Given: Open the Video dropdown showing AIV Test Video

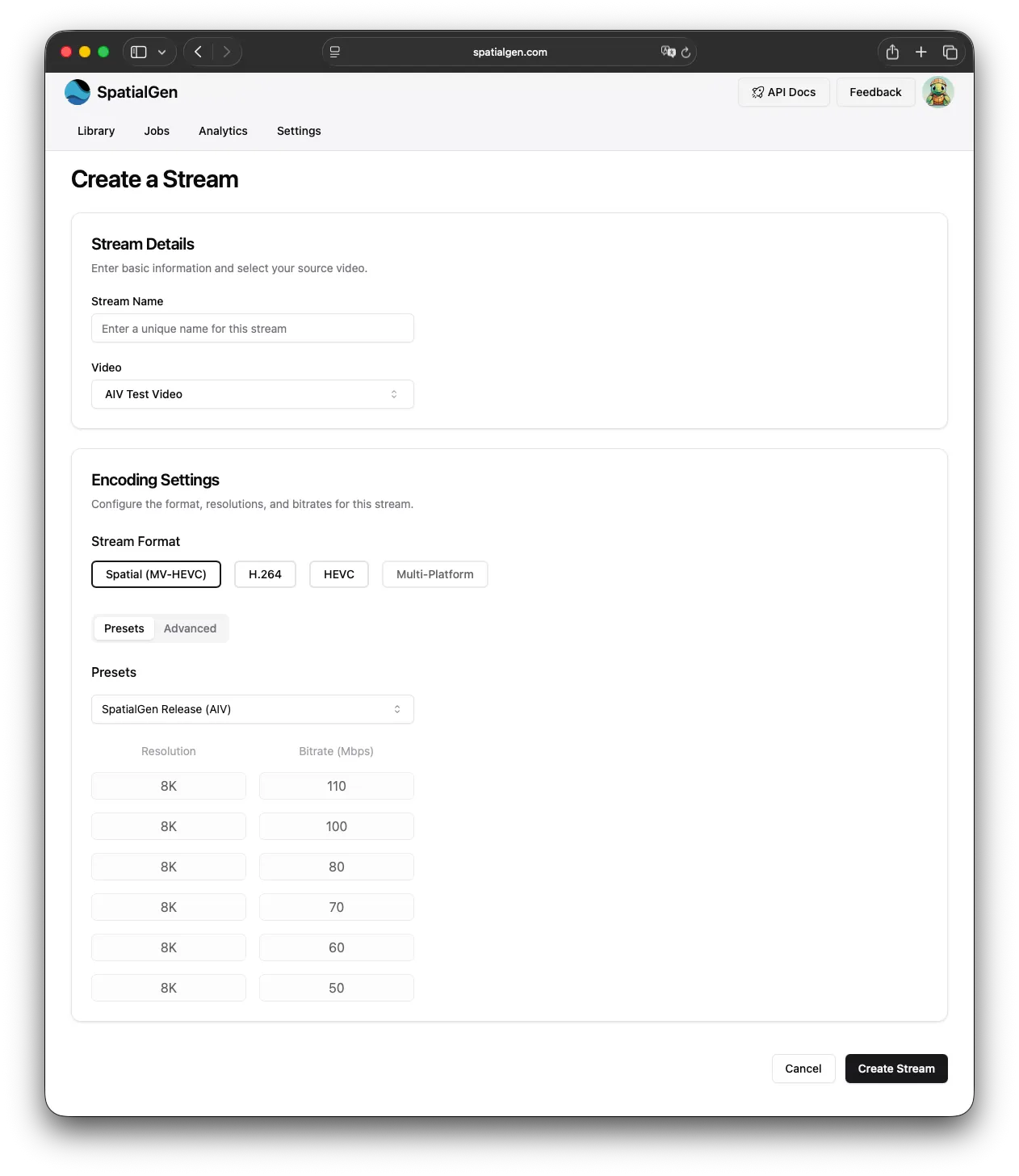Looking at the screenshot, I should point(252,394).
